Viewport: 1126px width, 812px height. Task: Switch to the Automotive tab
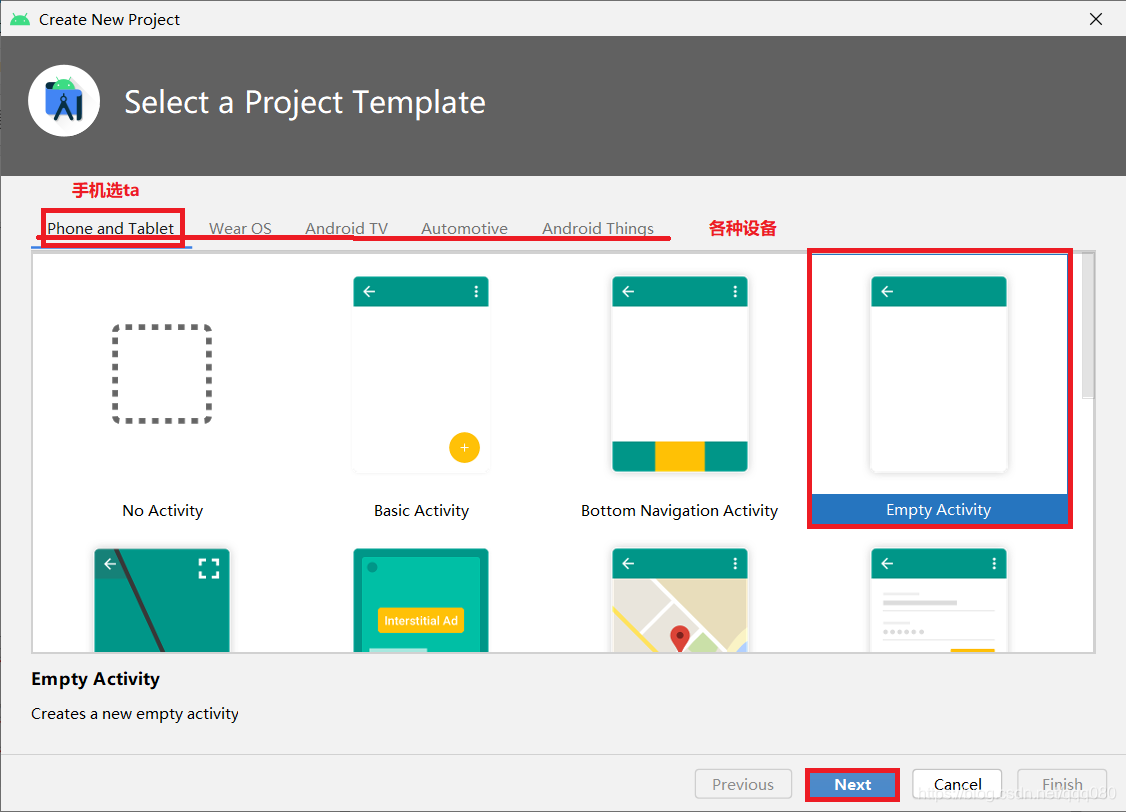(x=464, y=228)
